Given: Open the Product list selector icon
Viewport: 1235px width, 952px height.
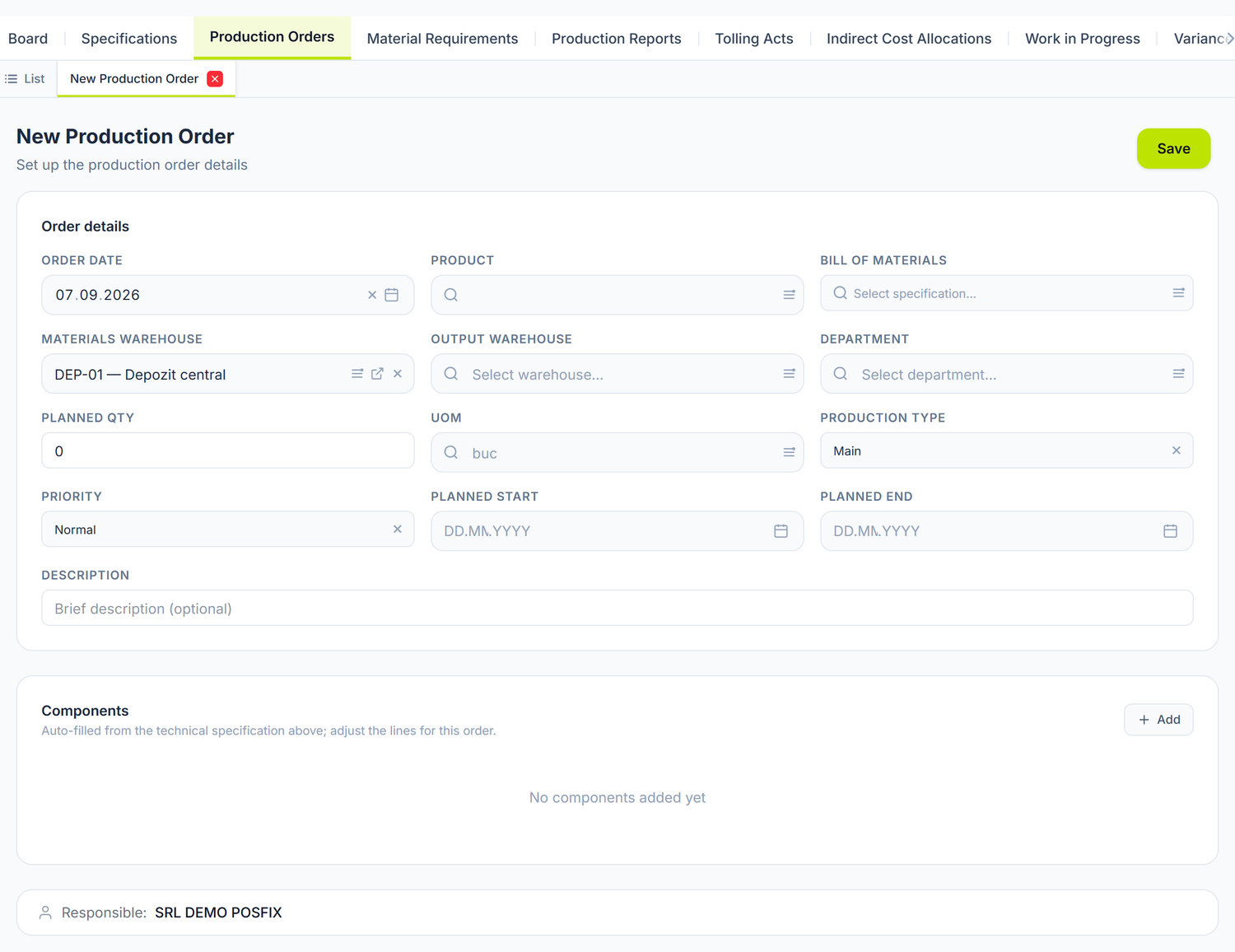Looking at the screenshot, I should (789, 295).
